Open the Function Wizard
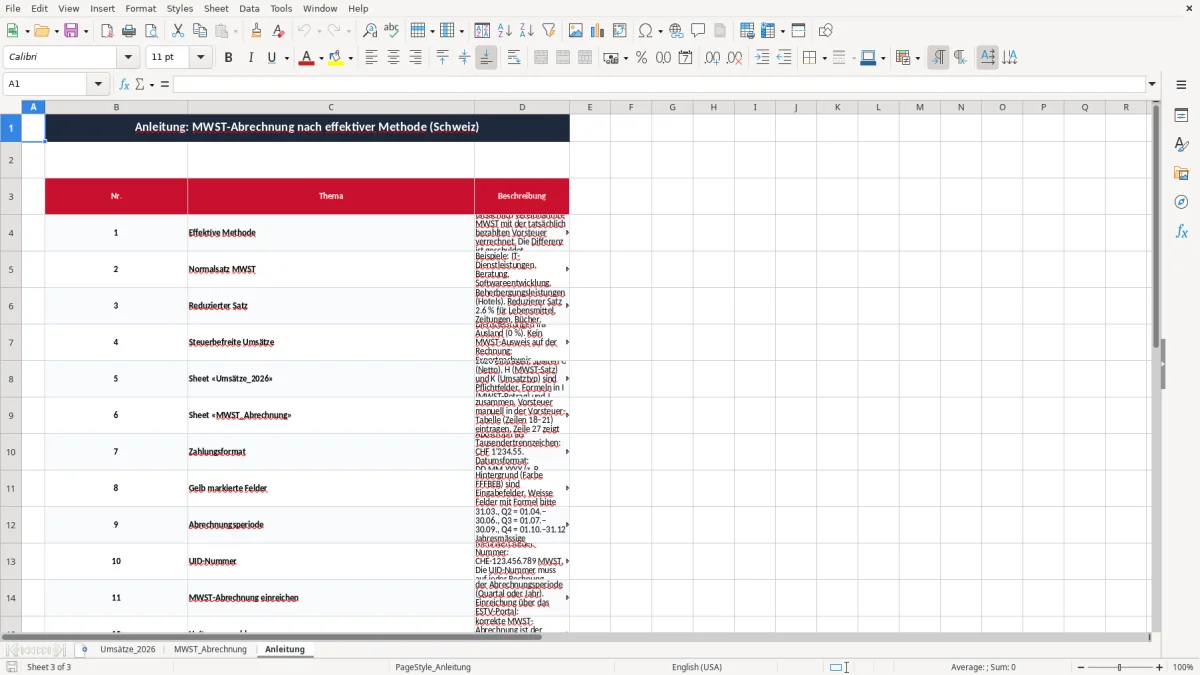 click(x=124, y=84)
